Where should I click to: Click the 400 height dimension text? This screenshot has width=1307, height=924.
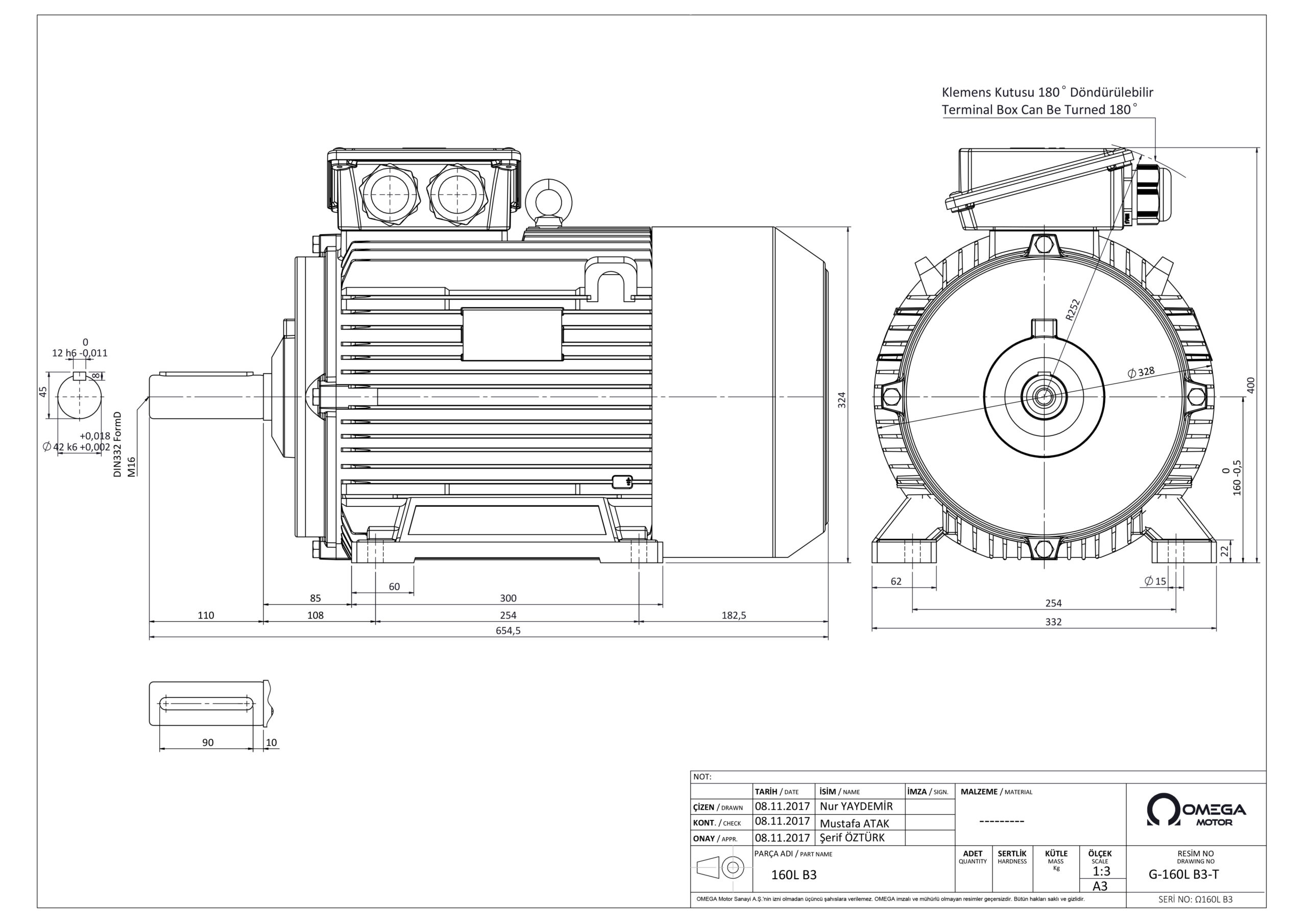(x=1251, y=385)
